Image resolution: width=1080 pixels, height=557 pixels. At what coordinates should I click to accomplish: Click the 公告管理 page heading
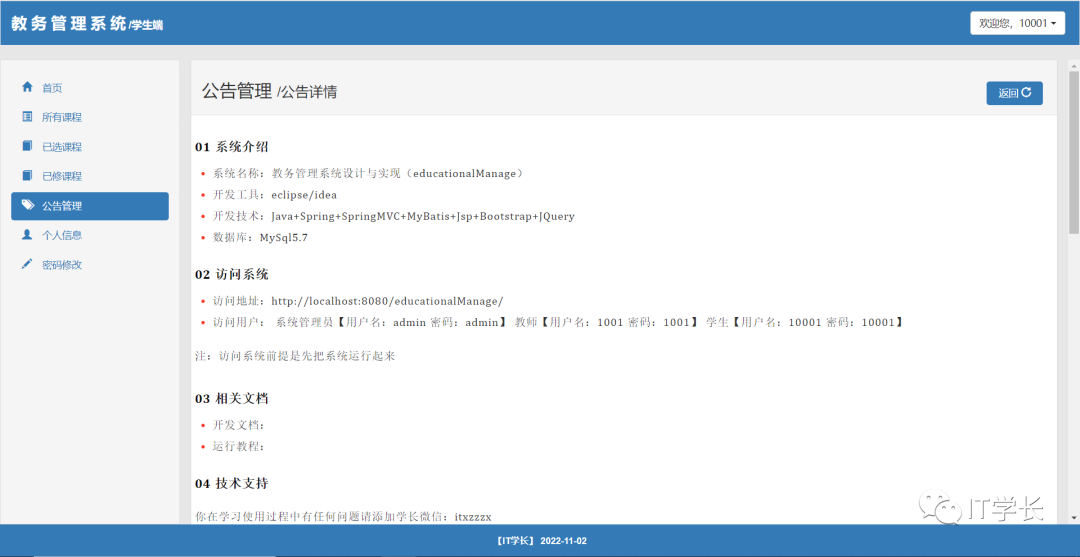pos(237,92)
